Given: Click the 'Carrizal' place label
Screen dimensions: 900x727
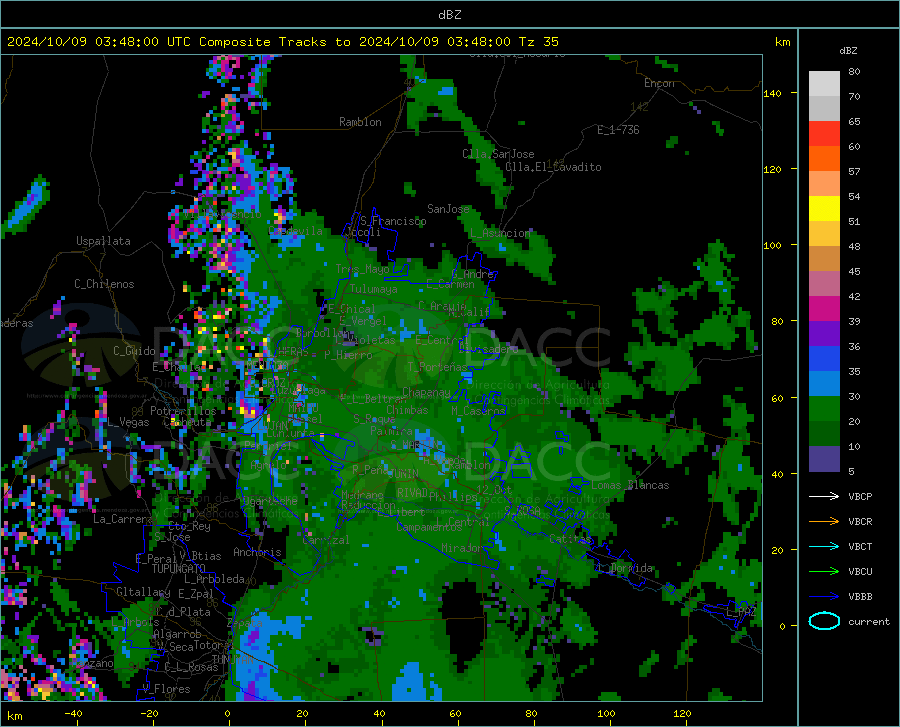Looking at the screenshot, I should pos(325,540).
